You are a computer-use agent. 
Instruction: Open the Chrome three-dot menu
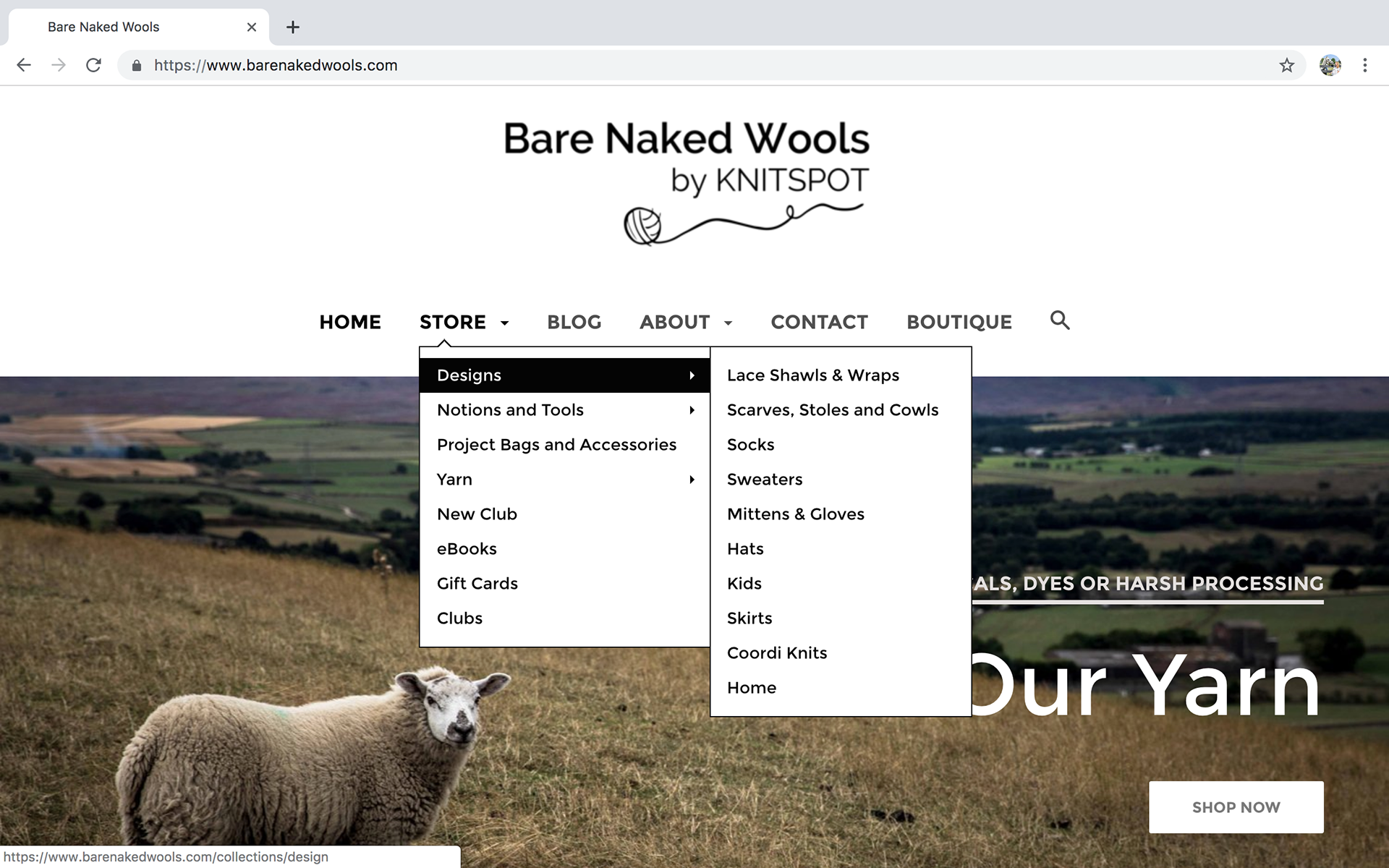pyautogui.click(x=1364, y=66)
